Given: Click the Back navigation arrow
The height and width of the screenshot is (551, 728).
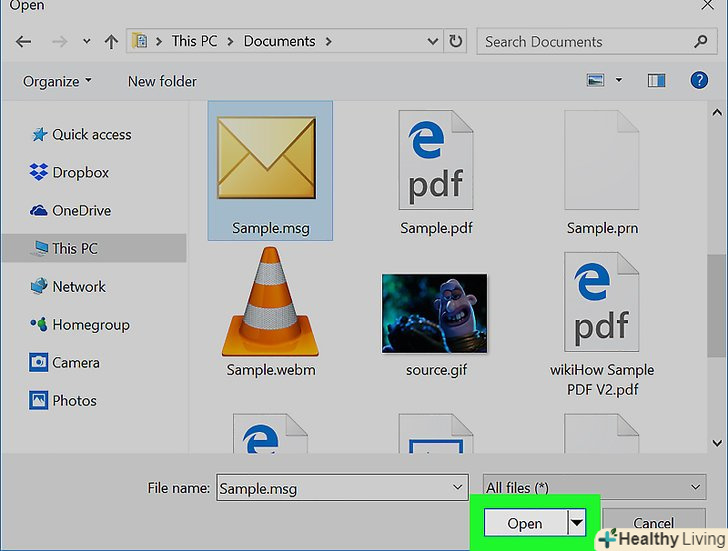Looking at the screenshot, I should coord(24,42).
